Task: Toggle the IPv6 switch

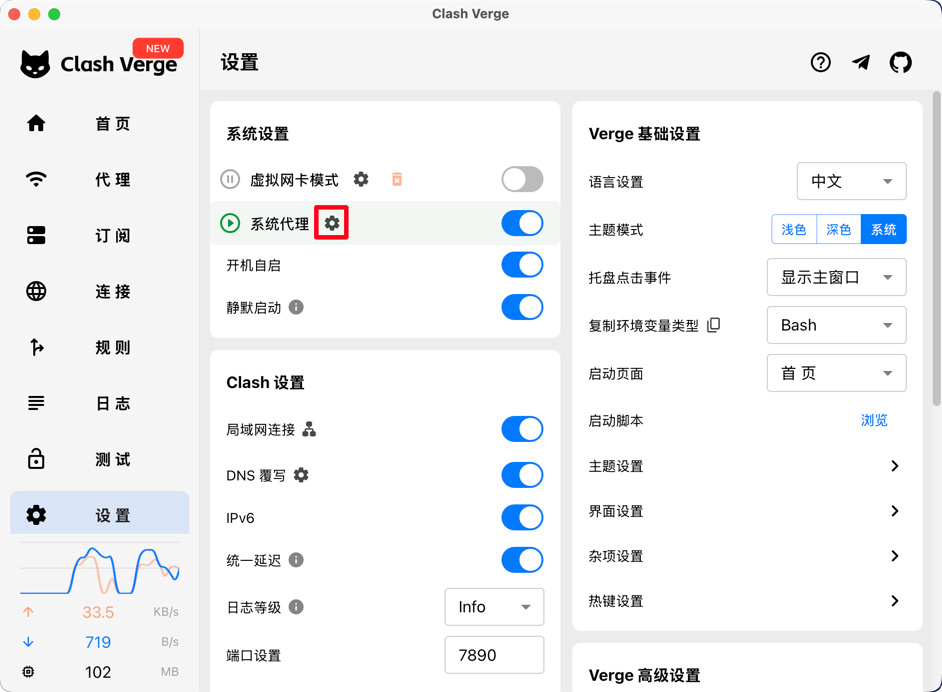Action: 522,517
